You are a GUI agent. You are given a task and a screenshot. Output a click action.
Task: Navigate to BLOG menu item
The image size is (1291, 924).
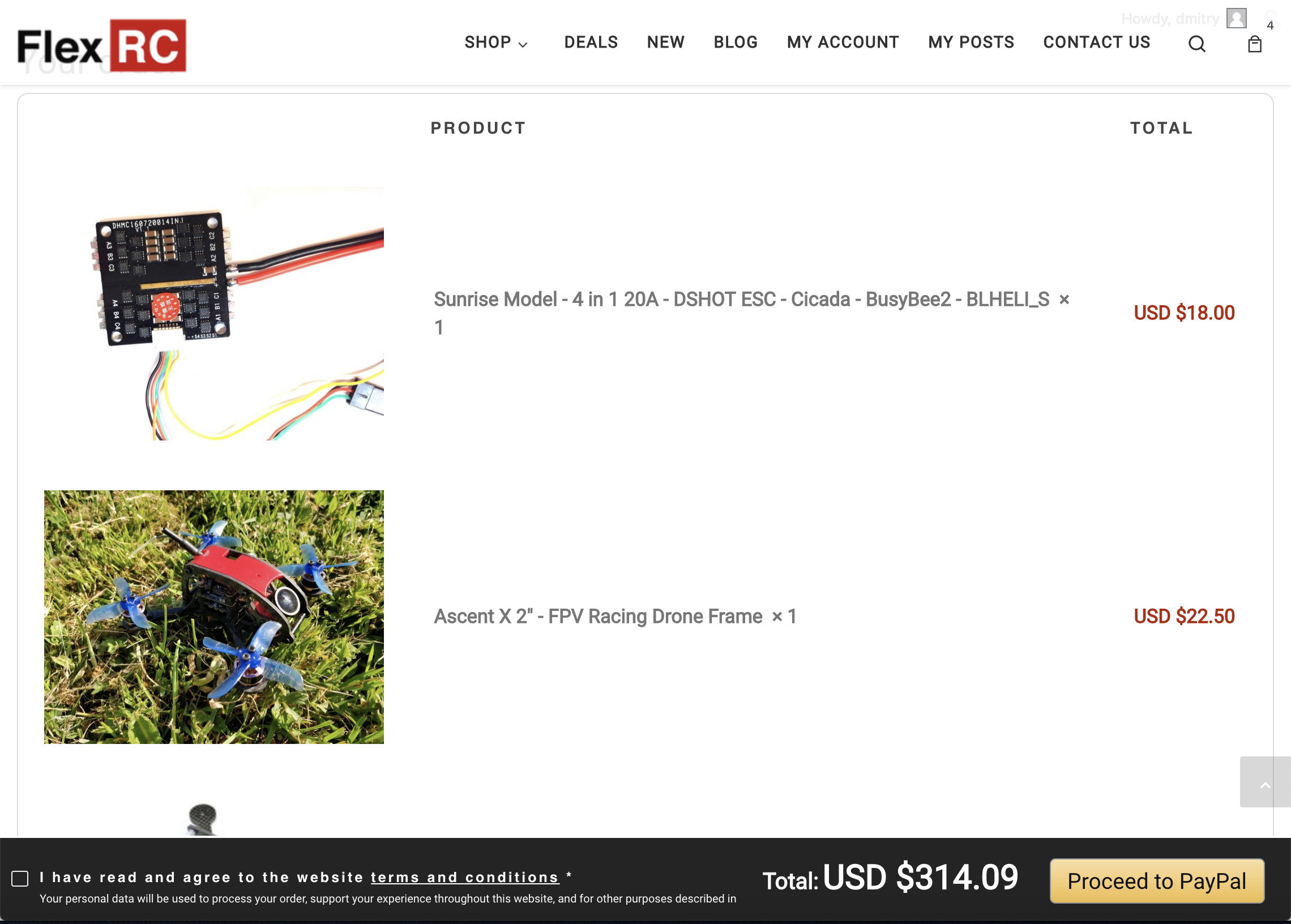(735, 42)
